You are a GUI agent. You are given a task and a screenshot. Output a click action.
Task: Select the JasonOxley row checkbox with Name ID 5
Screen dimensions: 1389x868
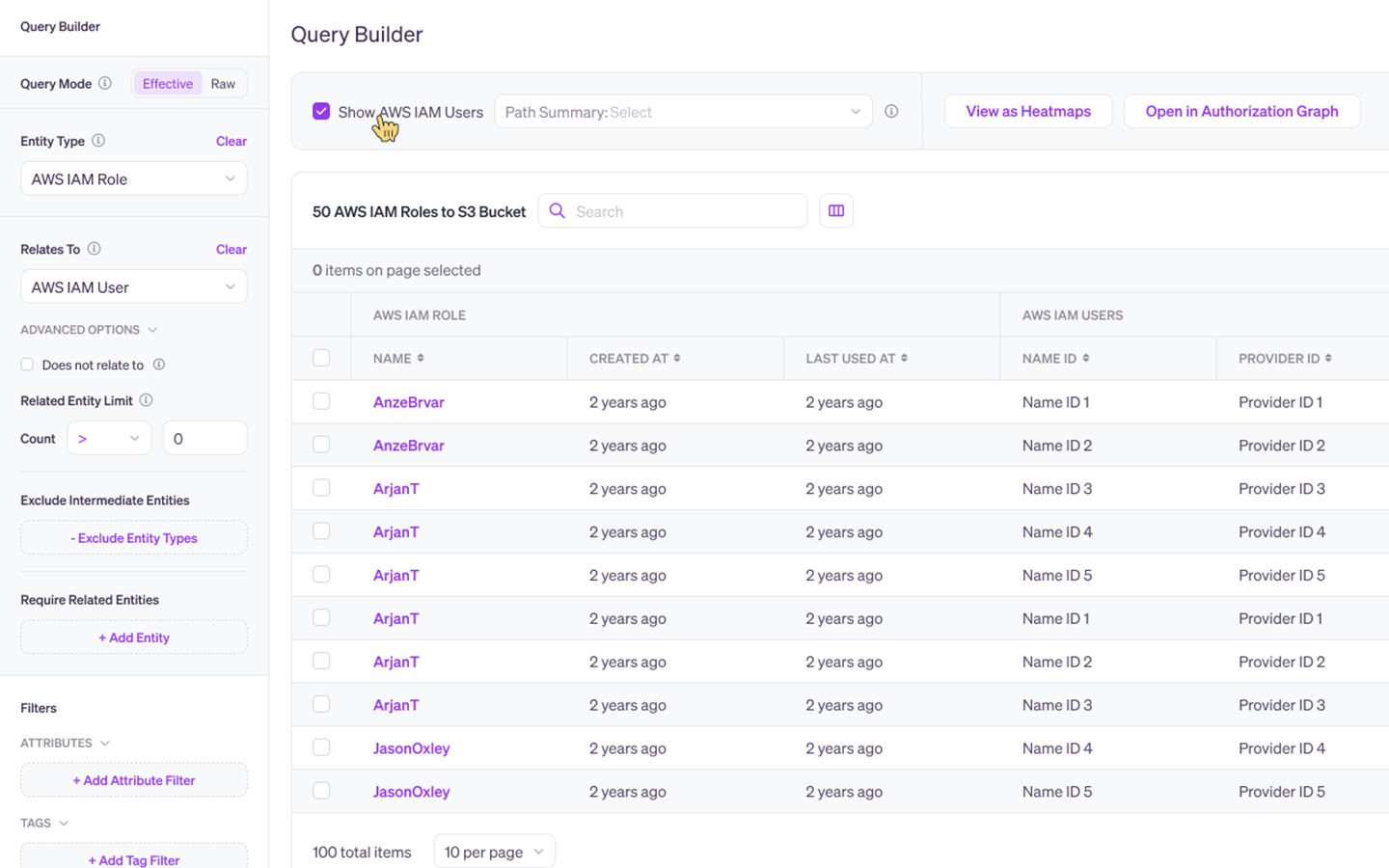(x=321, y=791)
